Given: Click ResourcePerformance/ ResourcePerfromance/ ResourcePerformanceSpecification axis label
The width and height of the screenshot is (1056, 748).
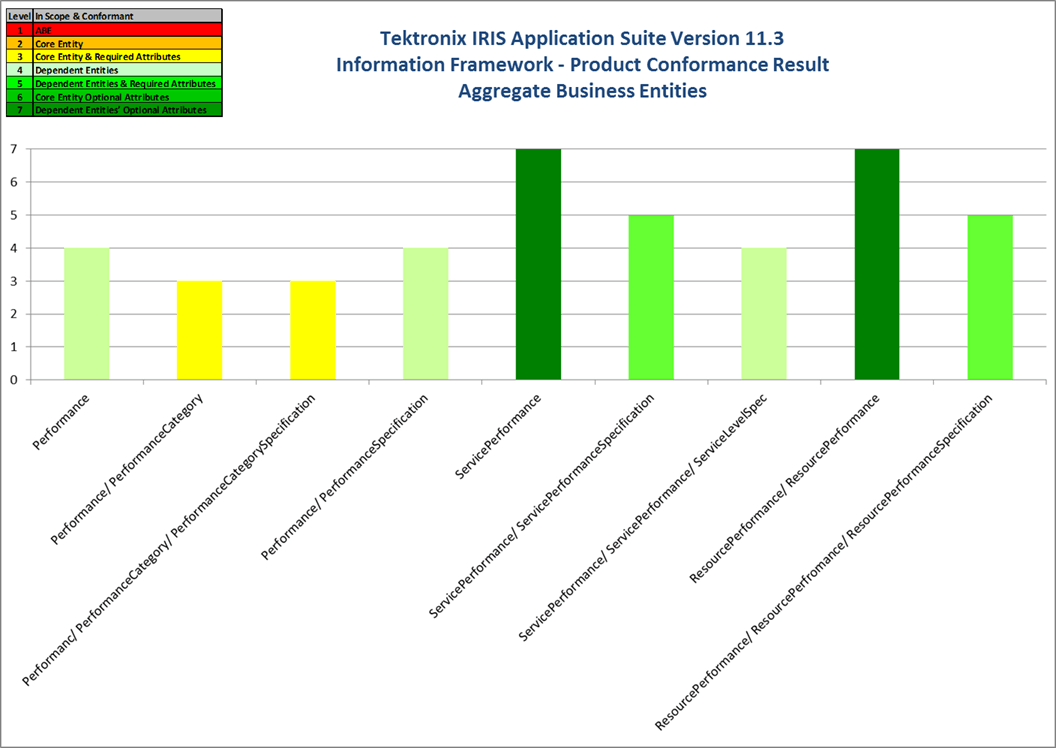Looking at the screenshot, I should [824, 563].
